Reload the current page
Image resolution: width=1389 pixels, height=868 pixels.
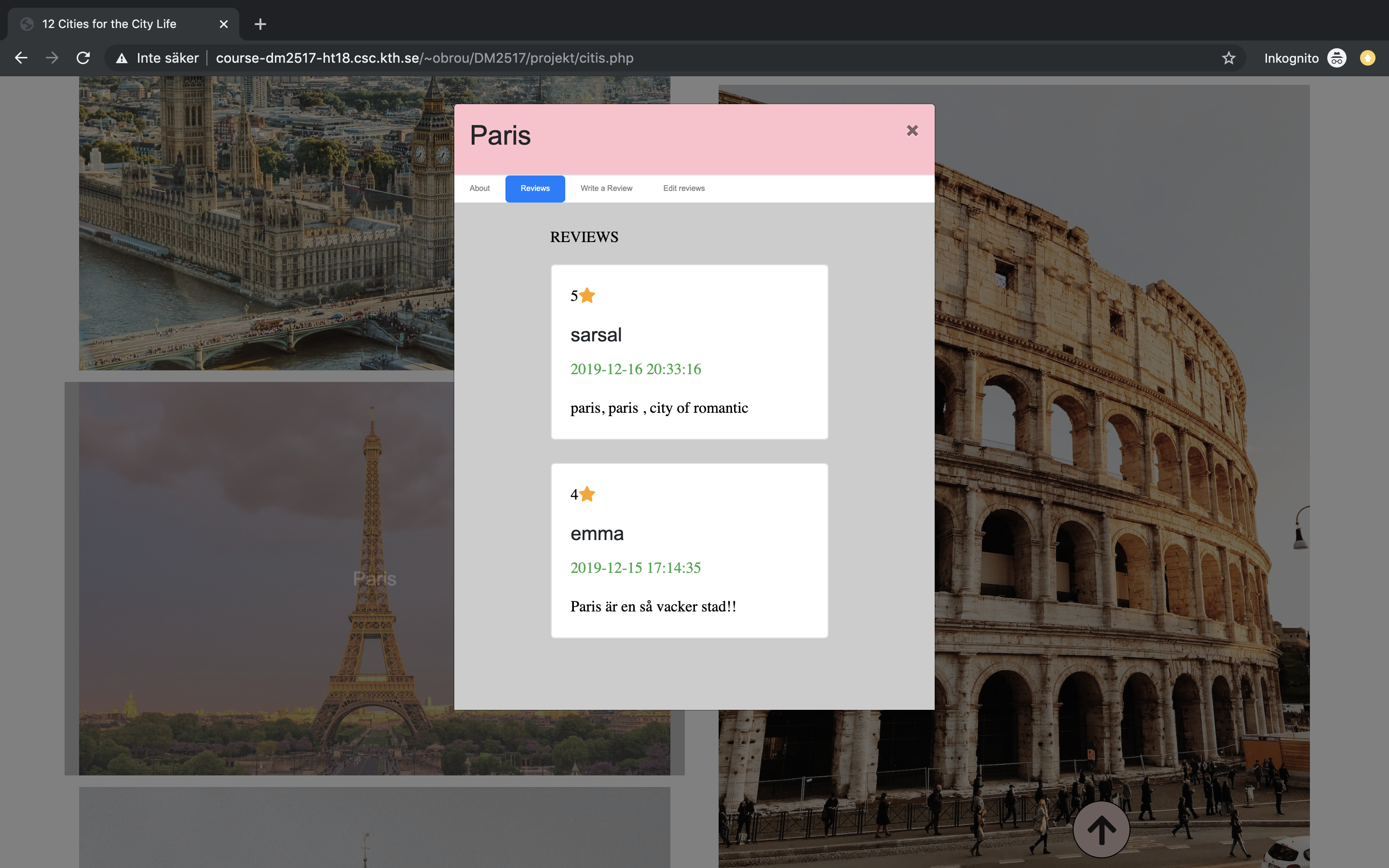[x=83, y=58]
